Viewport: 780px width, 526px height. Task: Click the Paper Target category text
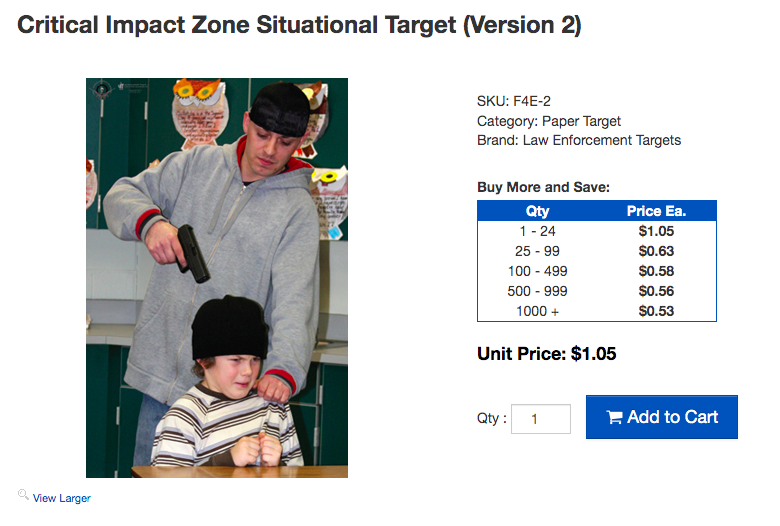tap(581, 121)
